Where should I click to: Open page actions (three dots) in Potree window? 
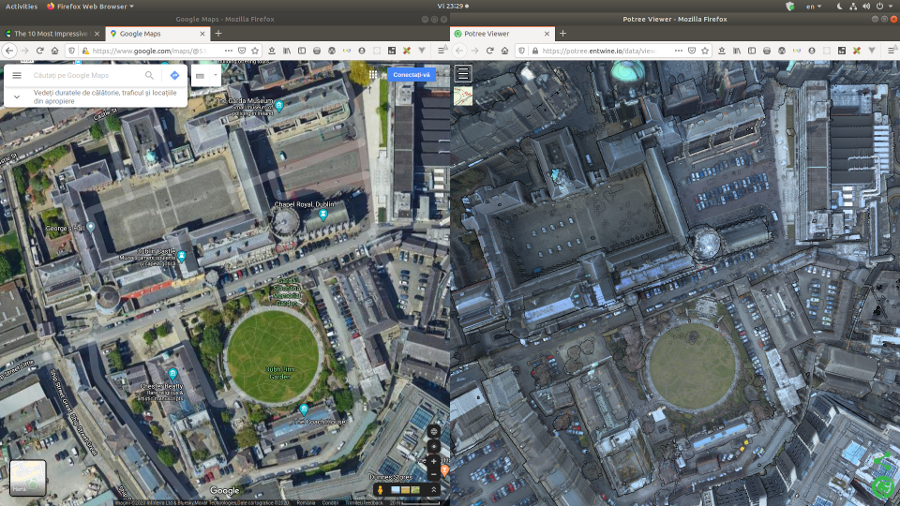(678, 50)
